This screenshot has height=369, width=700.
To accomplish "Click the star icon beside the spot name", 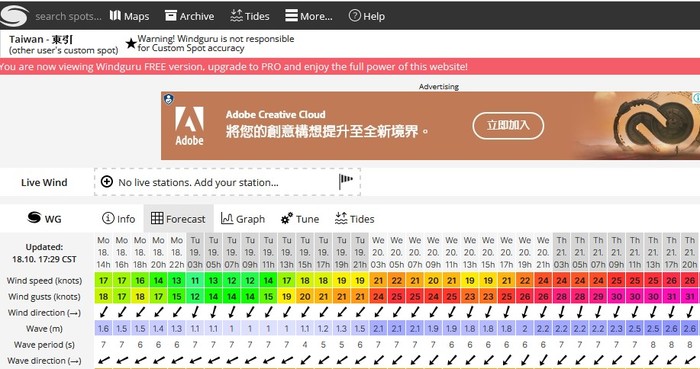I will pos(131,44).
